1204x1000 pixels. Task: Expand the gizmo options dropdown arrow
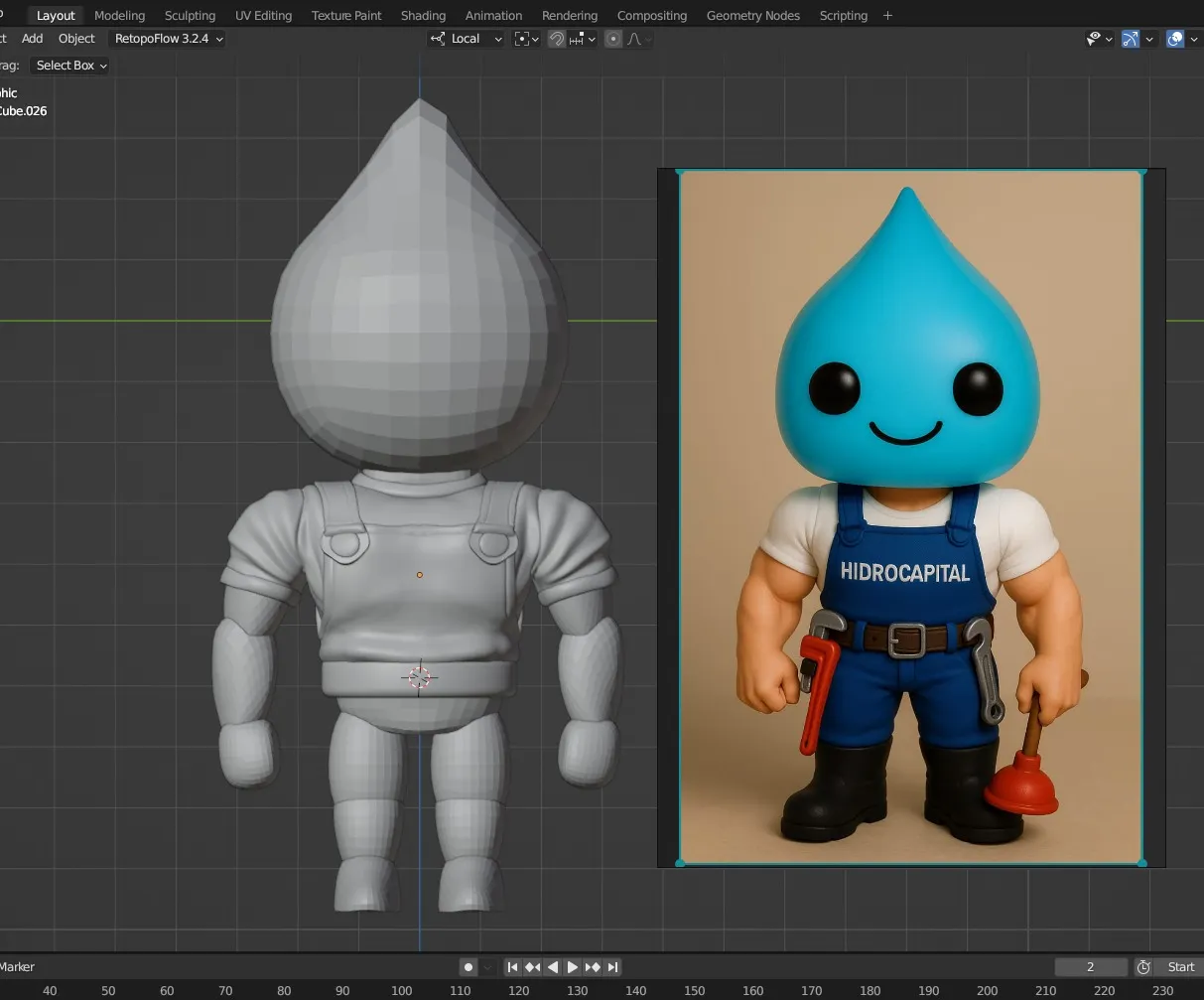click(x=1149, y=39)
